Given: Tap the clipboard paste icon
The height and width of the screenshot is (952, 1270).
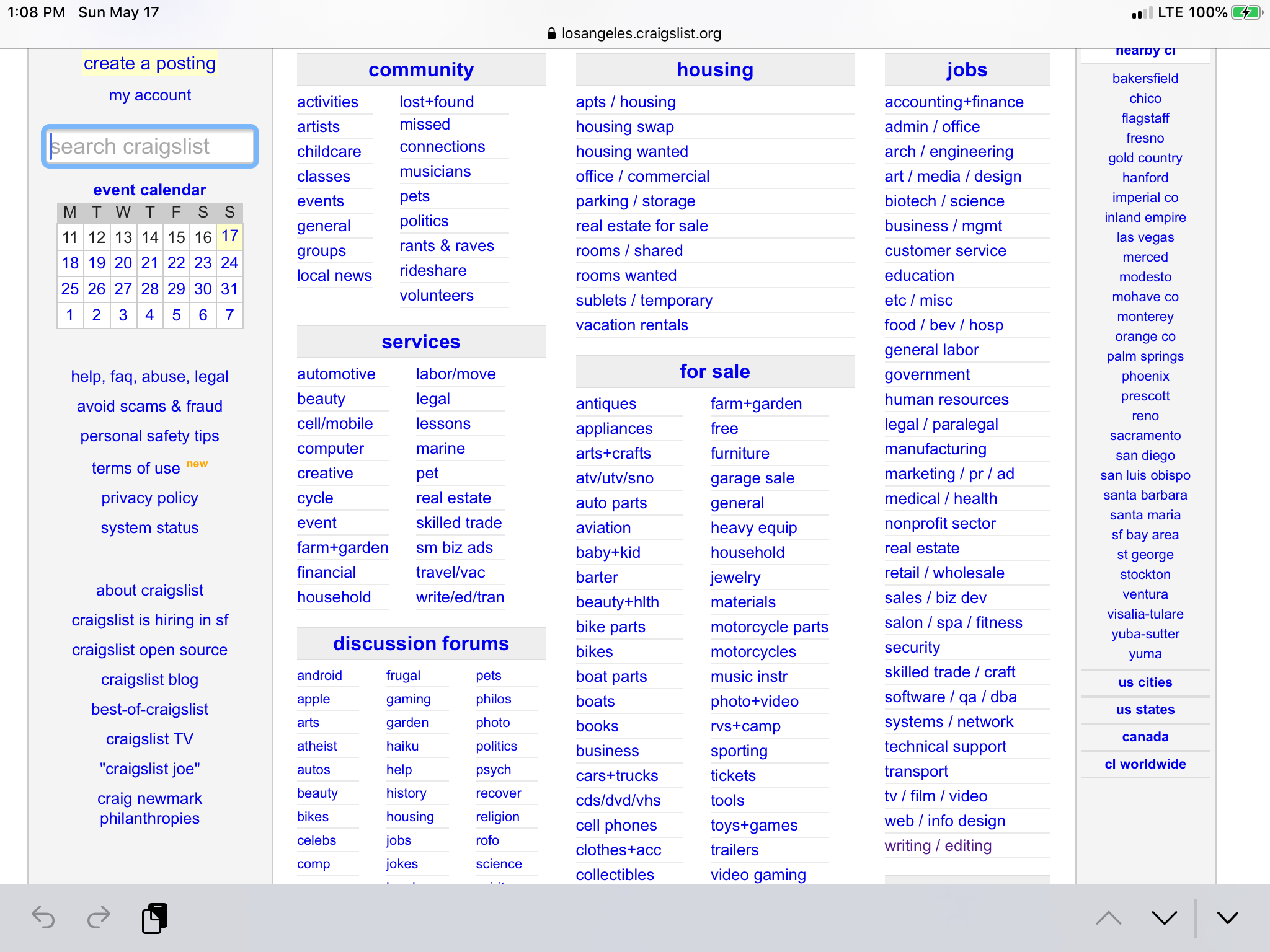Looking at the screenshot, I should (x=154, y=918).
